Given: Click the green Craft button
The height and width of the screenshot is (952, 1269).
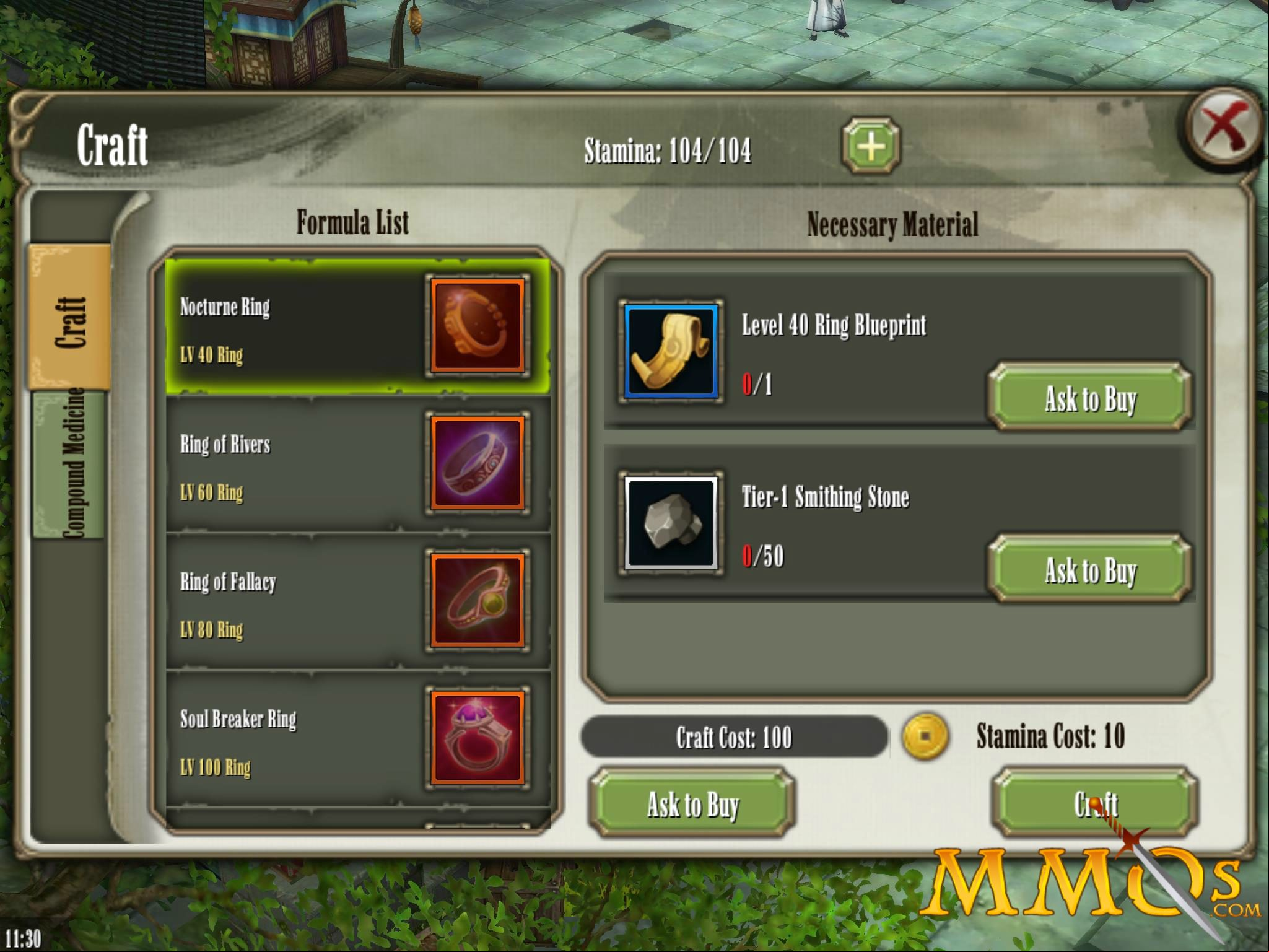Looking at the screenshot, I should click(1095, 803).
